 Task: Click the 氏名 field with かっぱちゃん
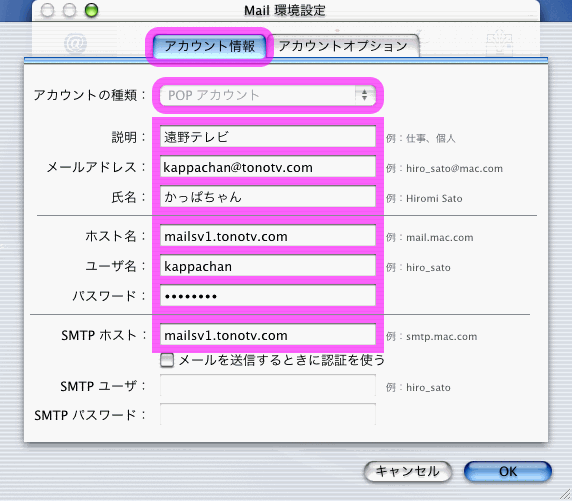pos(268,197)
